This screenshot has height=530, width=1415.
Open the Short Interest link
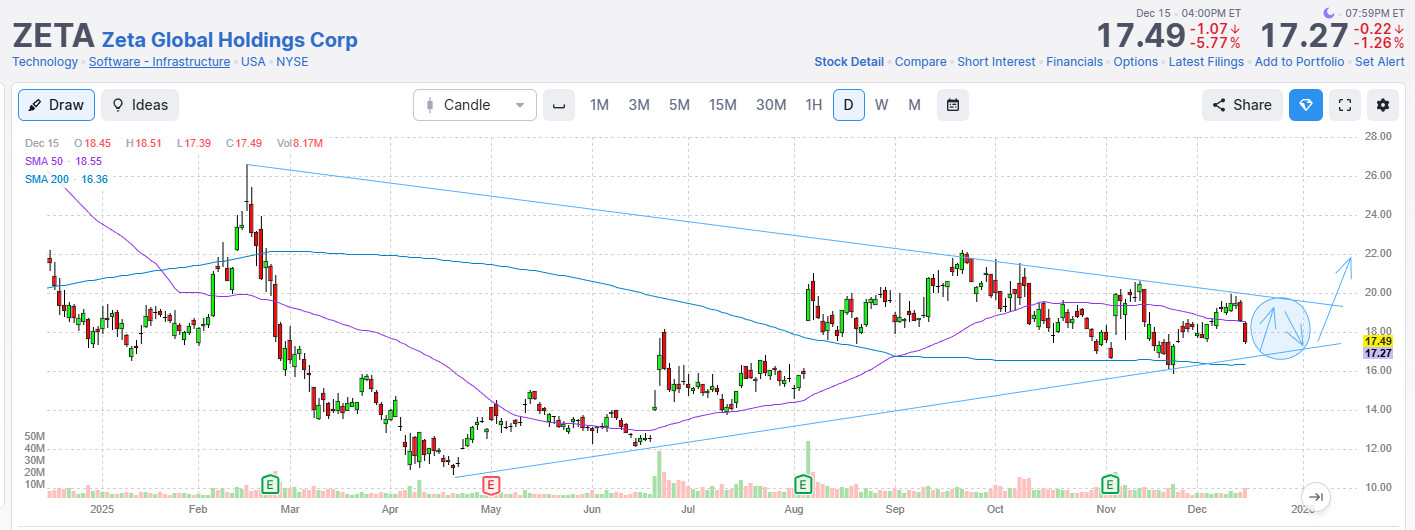(x=996, y=62)
